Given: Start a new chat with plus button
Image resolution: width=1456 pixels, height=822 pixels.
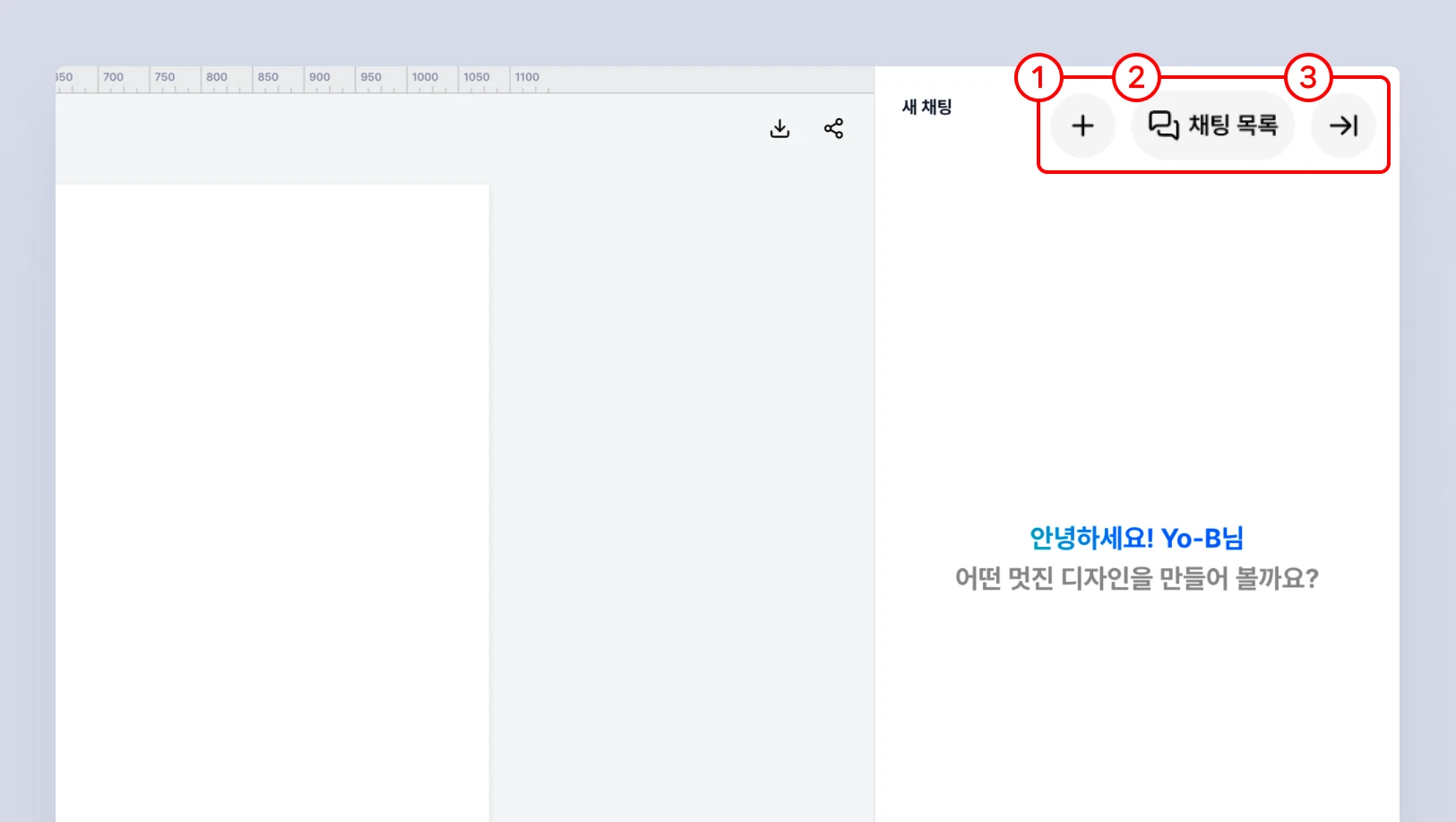Looking at the screenshot, I should 1082,125.
